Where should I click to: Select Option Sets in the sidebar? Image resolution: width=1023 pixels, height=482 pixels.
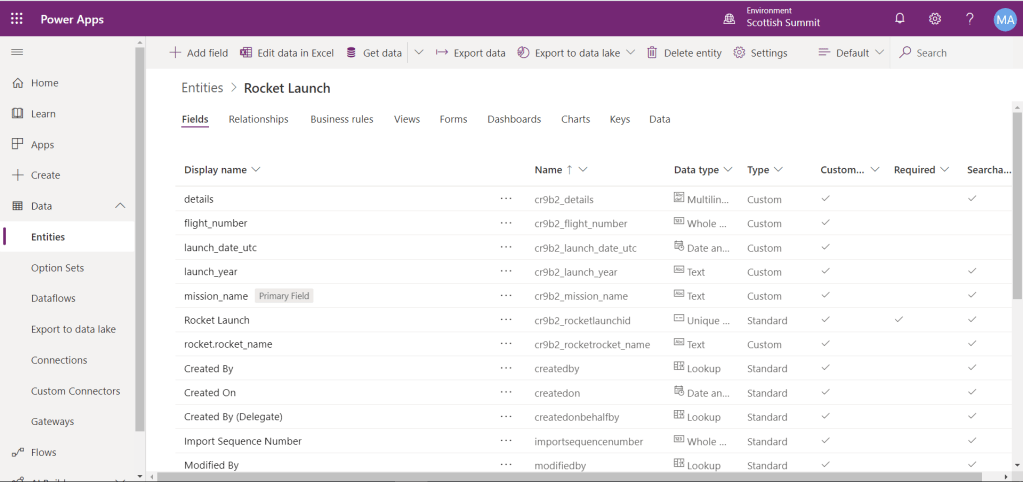(x=58, y=268)
